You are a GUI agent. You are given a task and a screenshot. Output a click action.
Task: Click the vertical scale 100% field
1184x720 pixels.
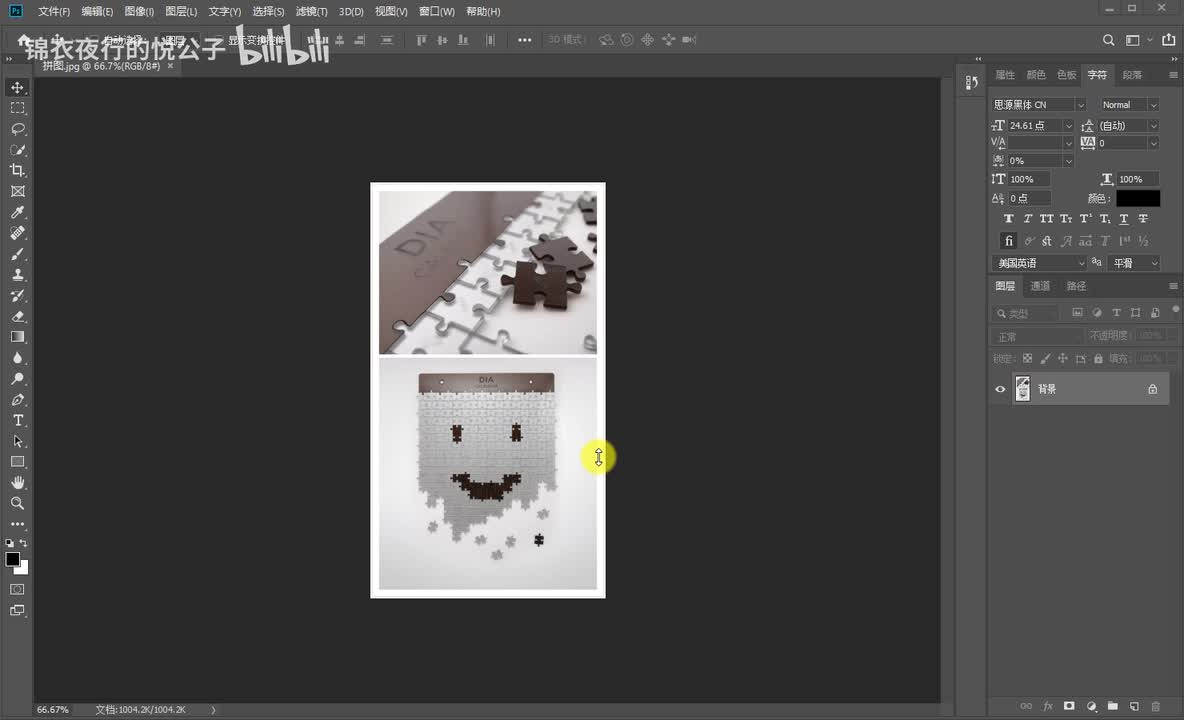tap(1029, 179)
